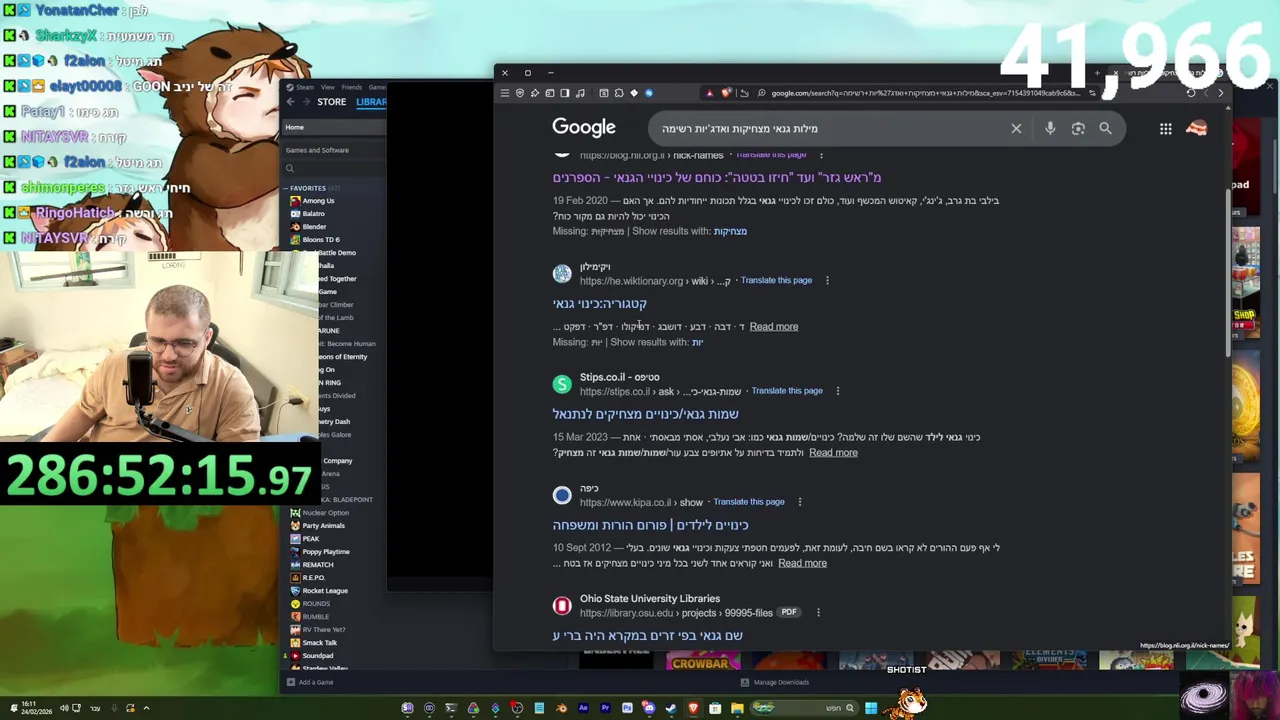Viewport: 1280px width, 720px height.
Task: Click Translate this page for wiktionary result
Action: [776, 280]
